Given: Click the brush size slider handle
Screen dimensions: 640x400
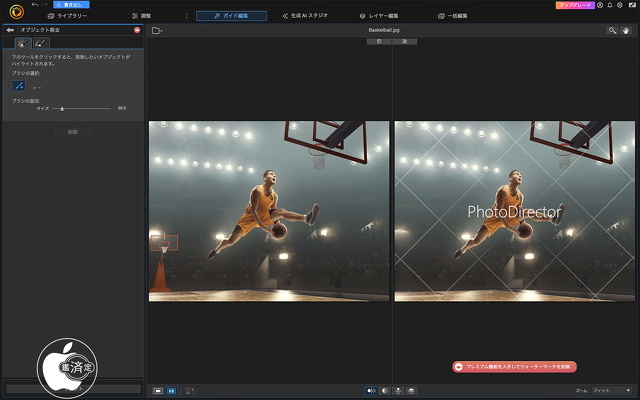Looking at the screenshot, I should click(x=62, y=109).
